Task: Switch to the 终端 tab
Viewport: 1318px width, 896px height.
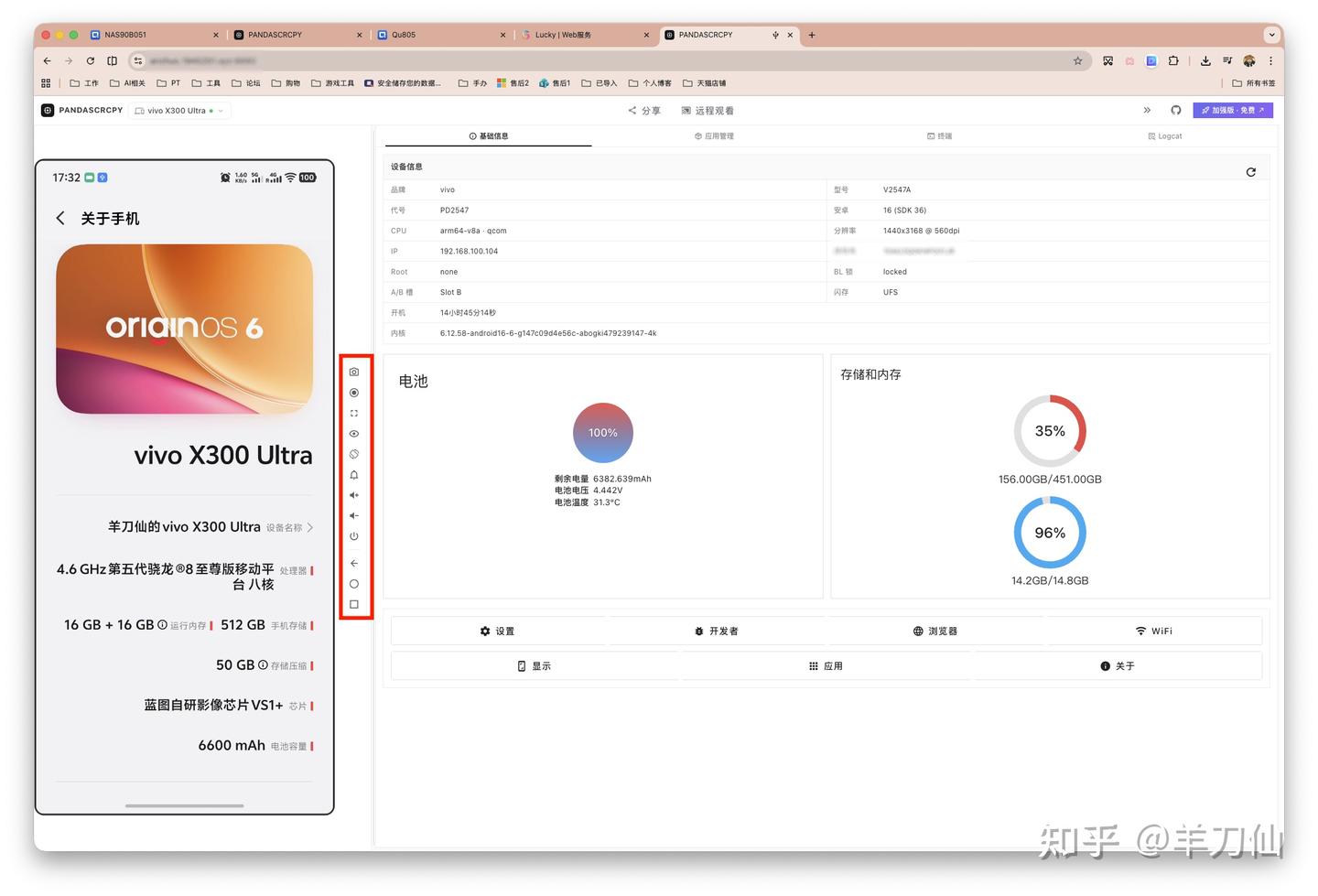Action: (940, 136)
